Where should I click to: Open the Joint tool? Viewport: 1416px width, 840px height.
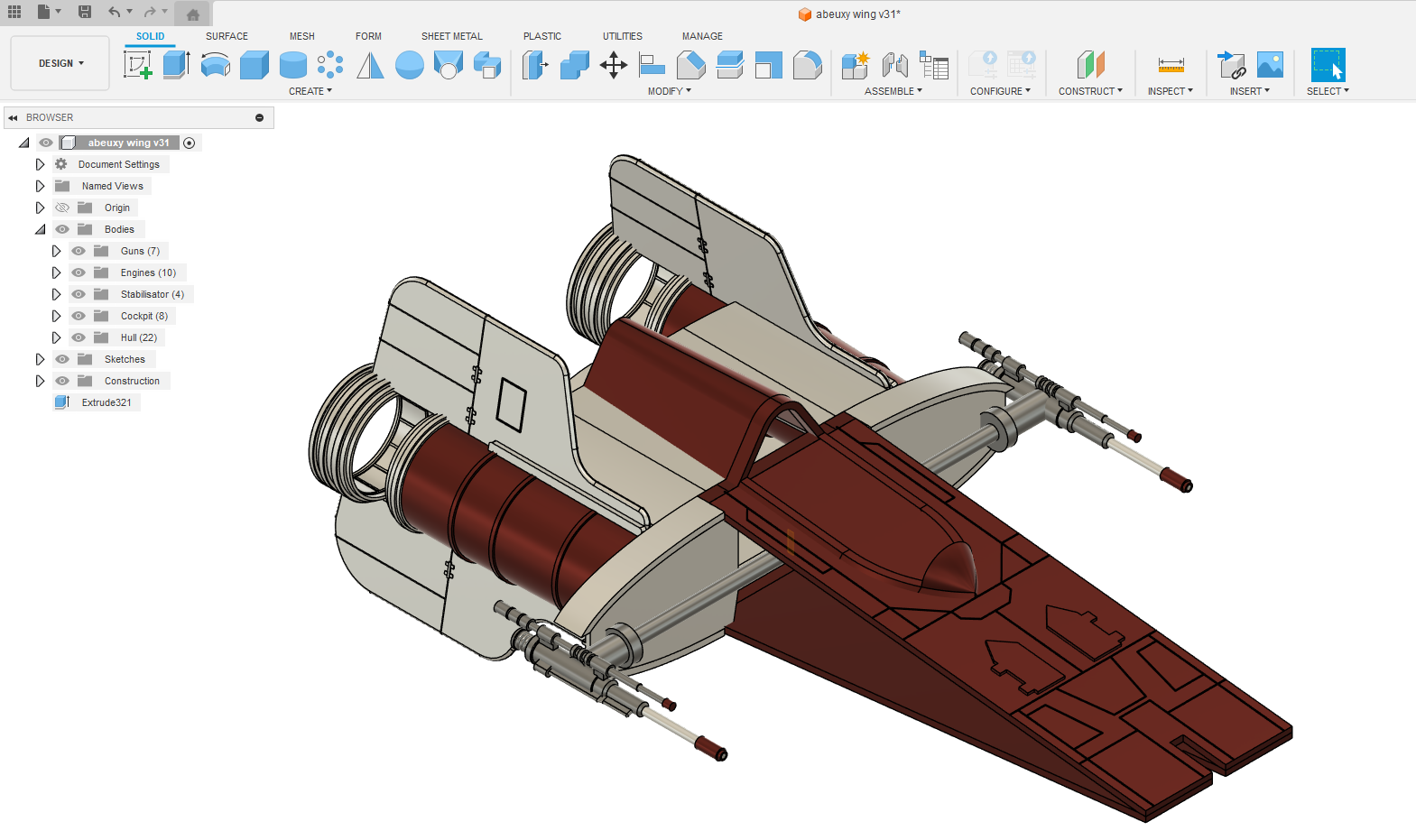click(894, 65)
